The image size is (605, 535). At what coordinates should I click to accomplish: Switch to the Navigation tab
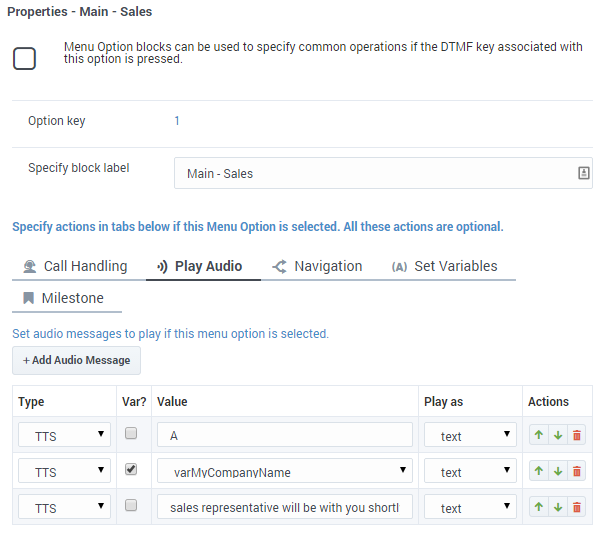point(317,266)
